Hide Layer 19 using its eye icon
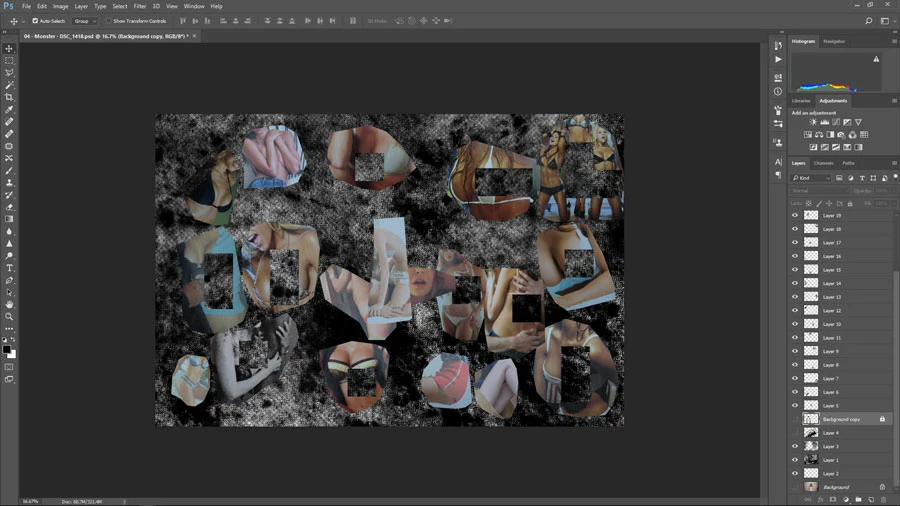 tap(795, 215)
